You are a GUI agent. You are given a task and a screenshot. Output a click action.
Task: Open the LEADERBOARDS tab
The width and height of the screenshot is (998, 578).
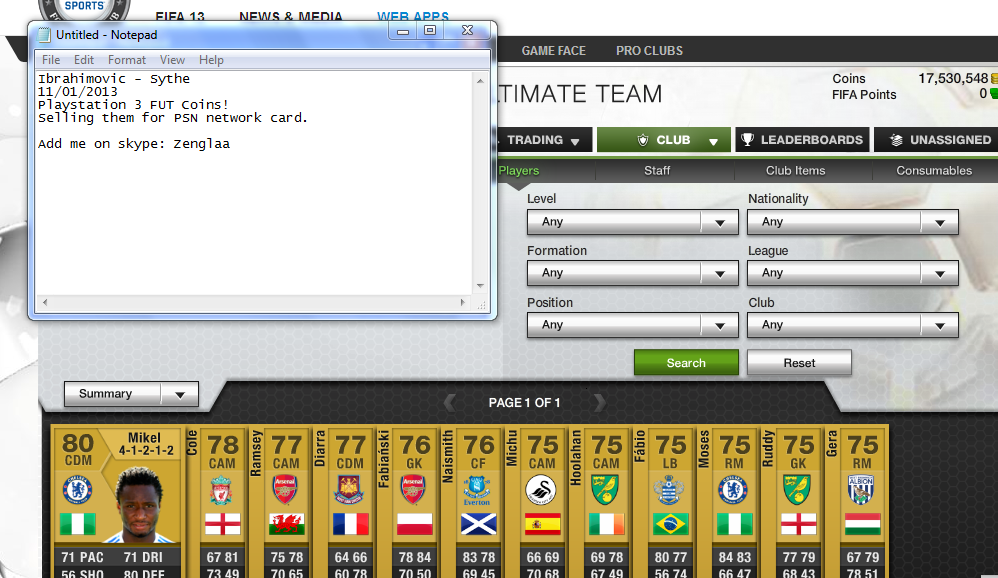802,140
